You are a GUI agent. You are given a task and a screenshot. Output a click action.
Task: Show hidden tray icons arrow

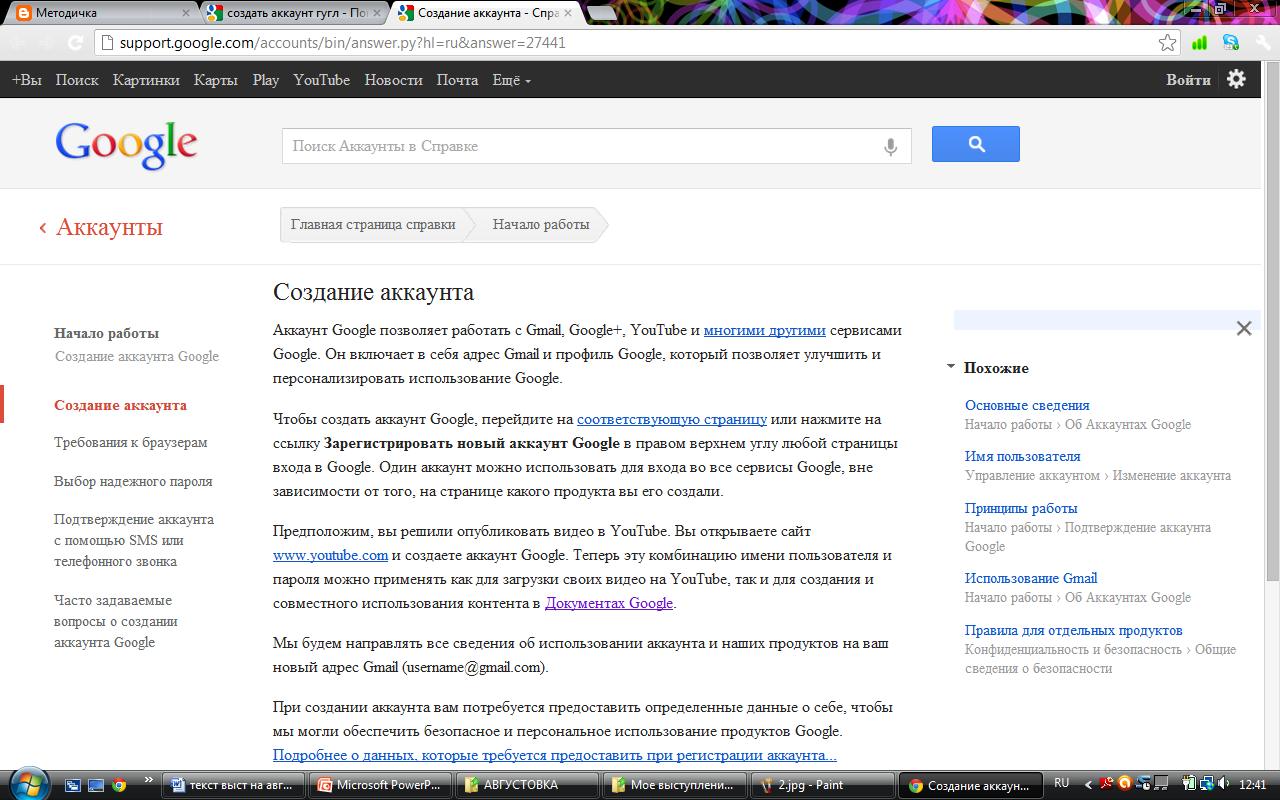[x=1088, y=785]
